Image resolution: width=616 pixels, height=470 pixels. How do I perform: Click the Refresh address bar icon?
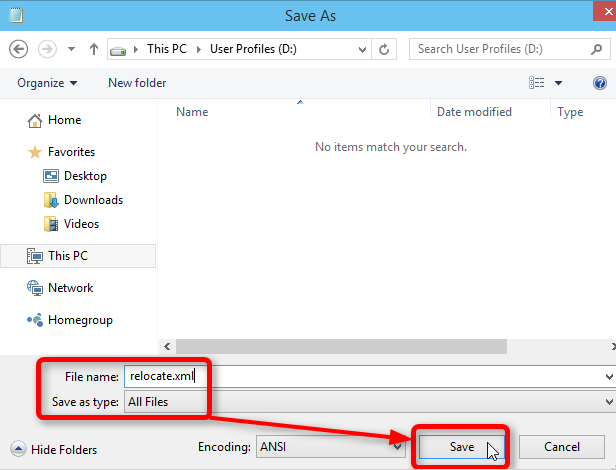tap(385, 48)
